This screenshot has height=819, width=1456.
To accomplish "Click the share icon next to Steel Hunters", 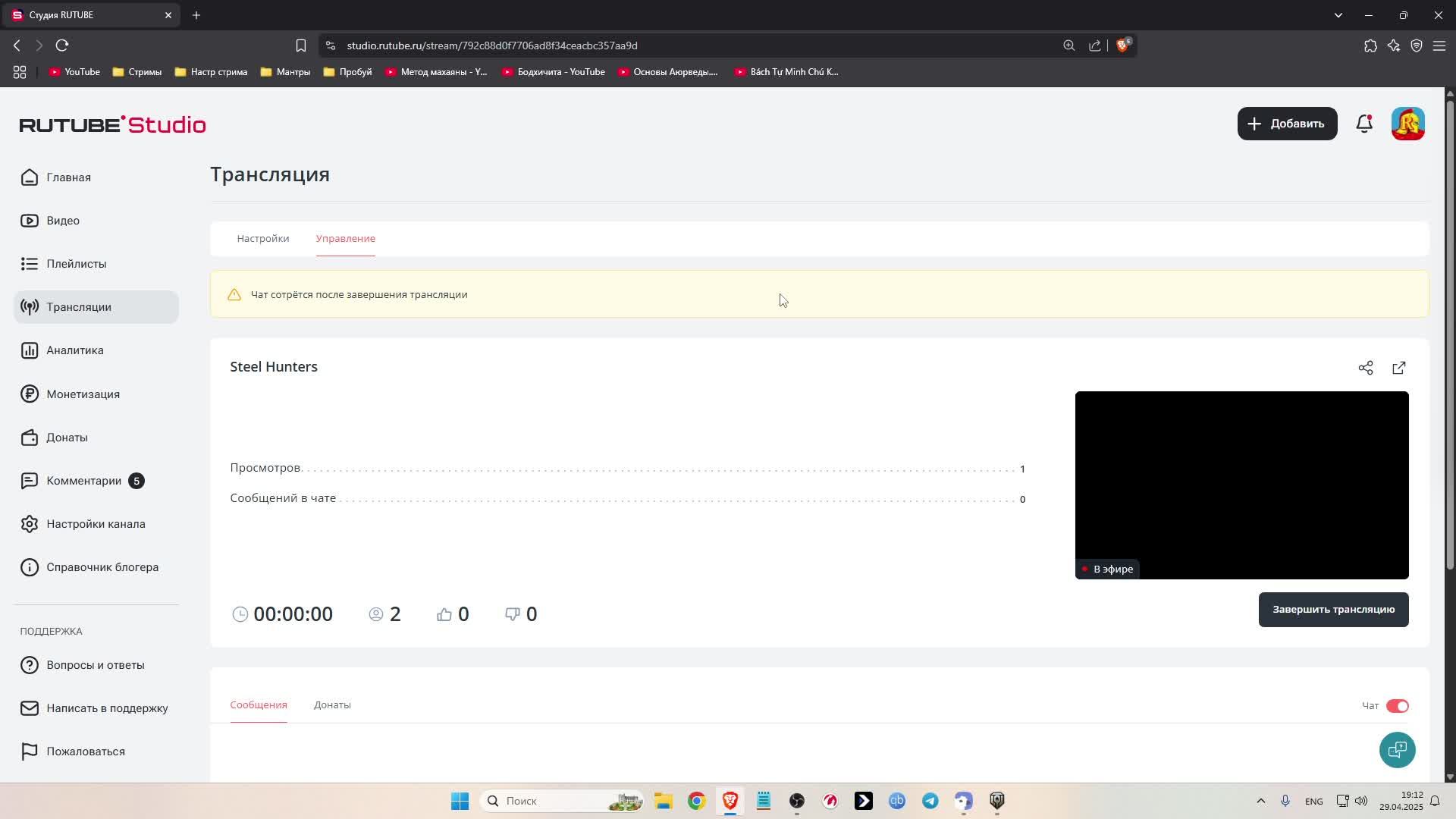I will coord(1365,368).
